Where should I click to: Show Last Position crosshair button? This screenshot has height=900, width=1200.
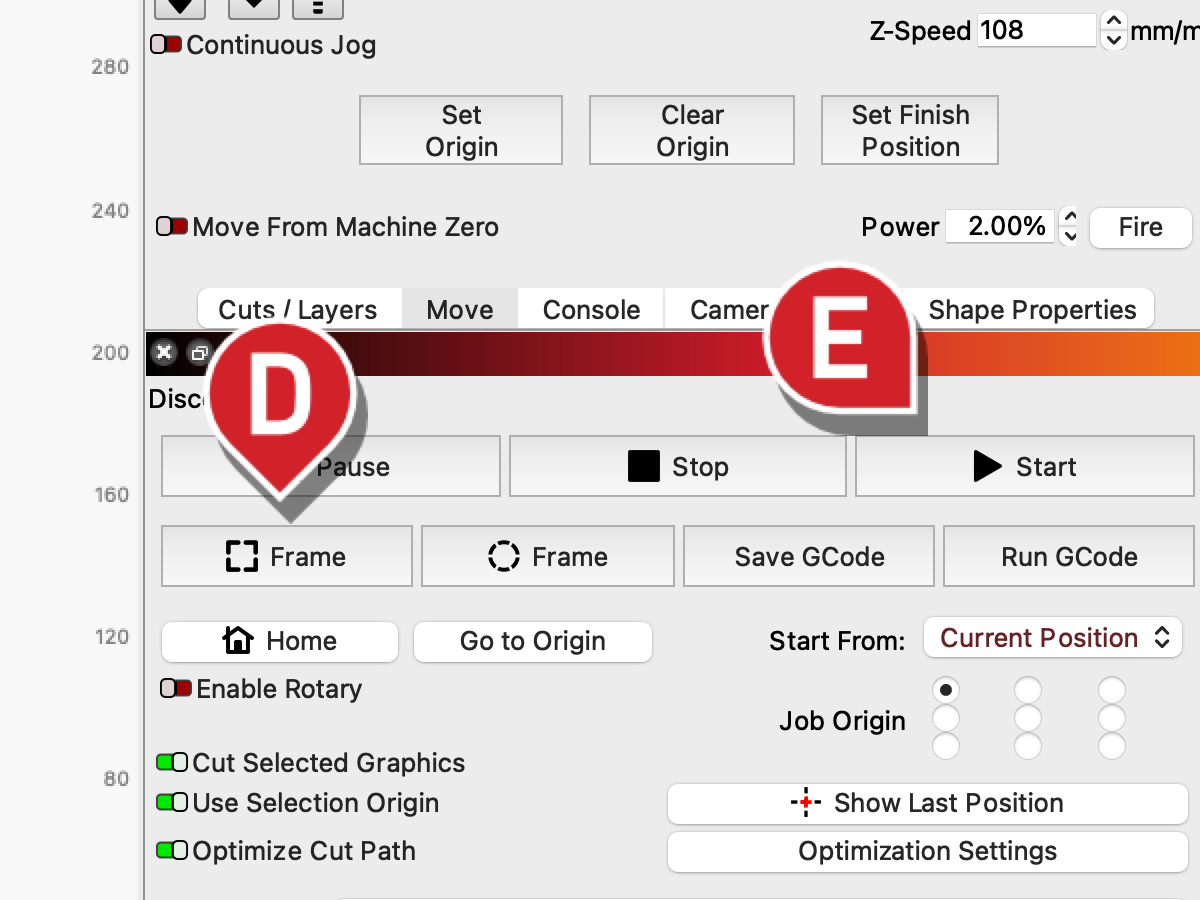click(928, 803)
